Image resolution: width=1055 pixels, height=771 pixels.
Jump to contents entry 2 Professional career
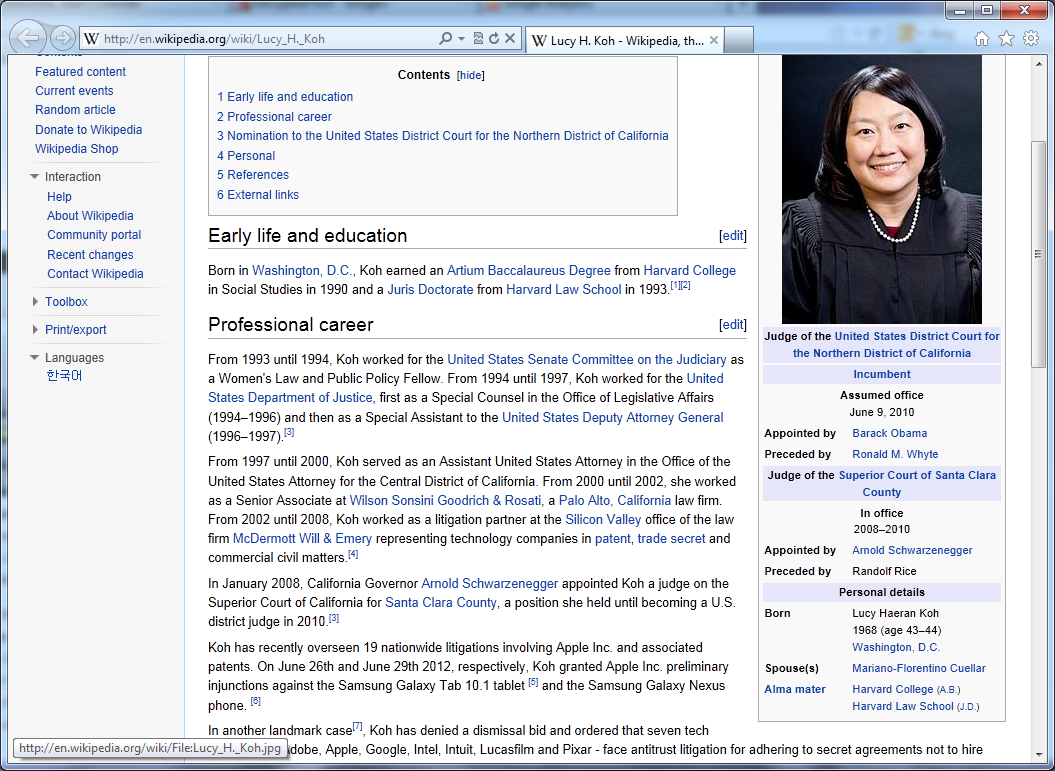pos(274,116)
